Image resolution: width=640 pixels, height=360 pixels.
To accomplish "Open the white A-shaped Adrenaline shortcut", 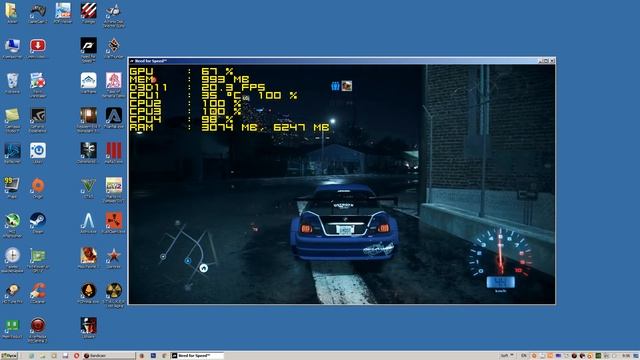I will click(88, 220).
